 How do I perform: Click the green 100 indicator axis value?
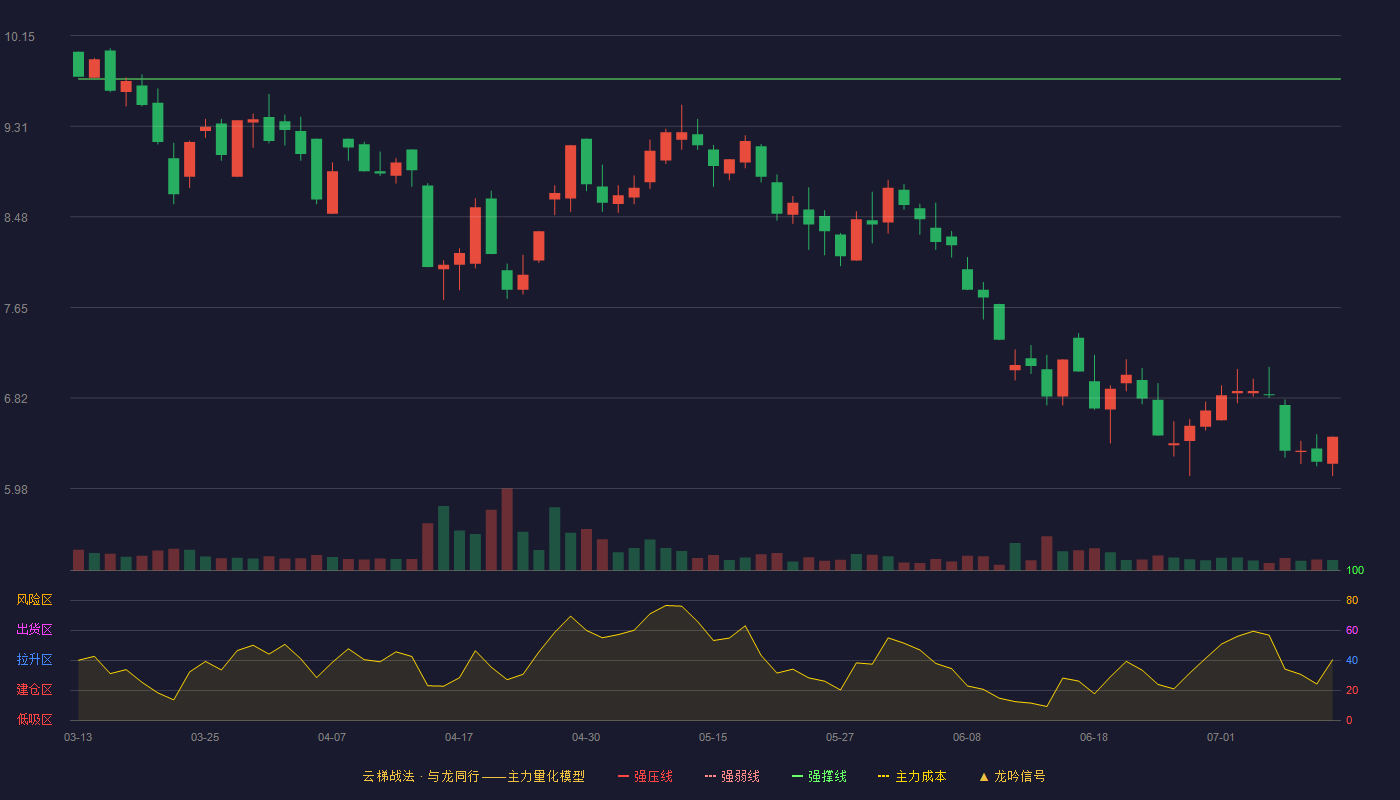(1355, 571)
